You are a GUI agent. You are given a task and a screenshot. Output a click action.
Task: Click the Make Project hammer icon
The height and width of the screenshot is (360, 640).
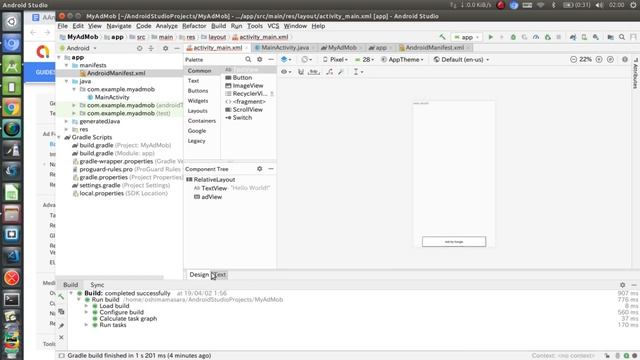442,37
